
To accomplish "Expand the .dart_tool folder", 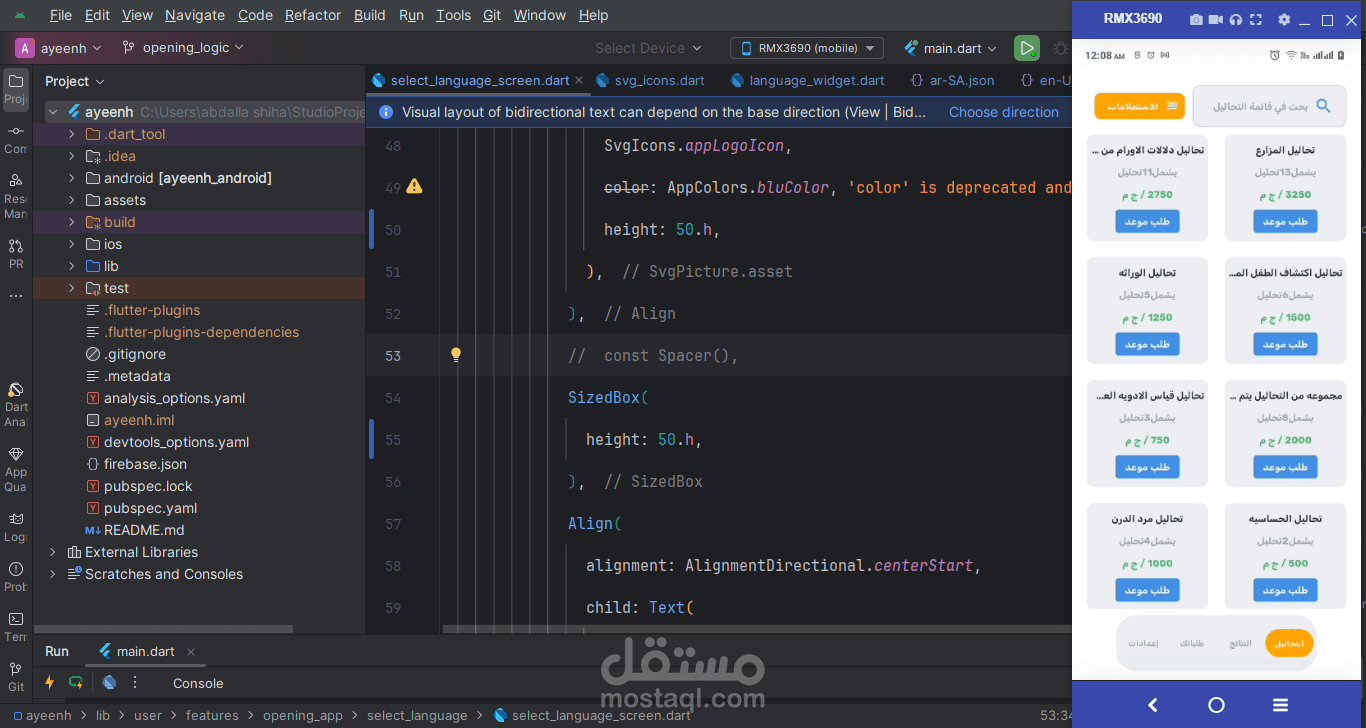I will pos(71,134).
